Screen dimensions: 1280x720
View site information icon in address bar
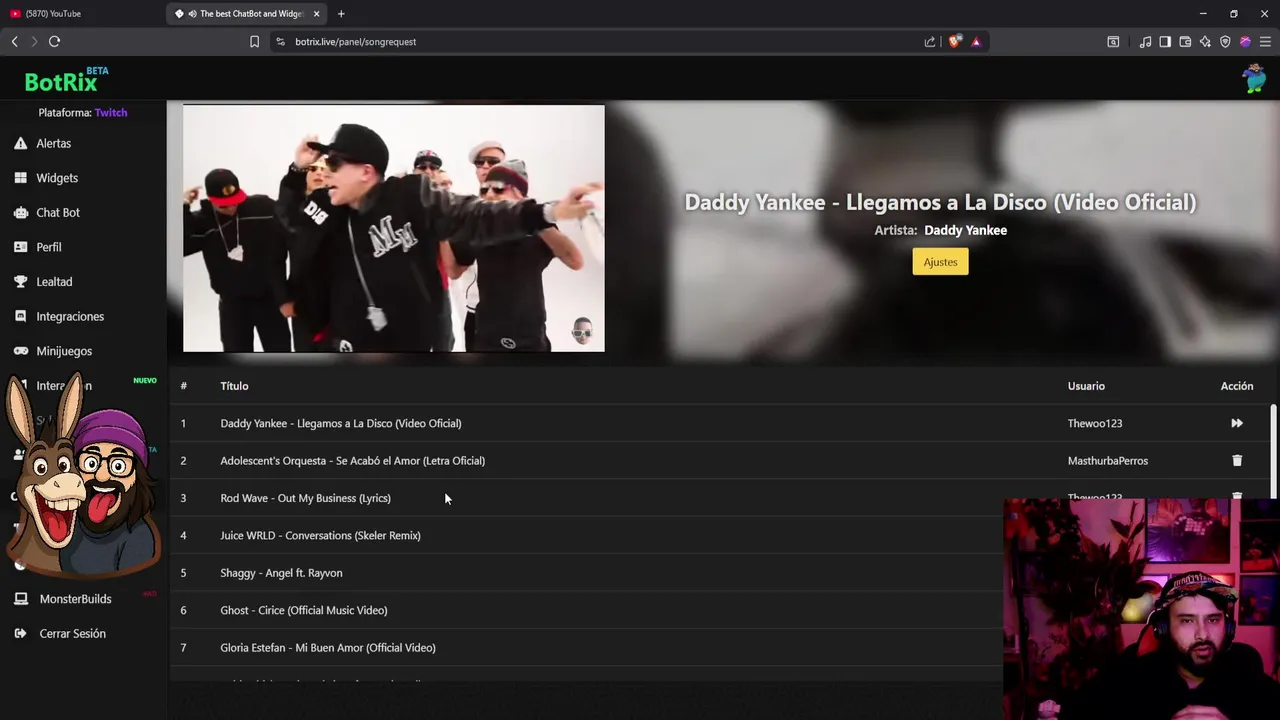click(x=280, y=42)
